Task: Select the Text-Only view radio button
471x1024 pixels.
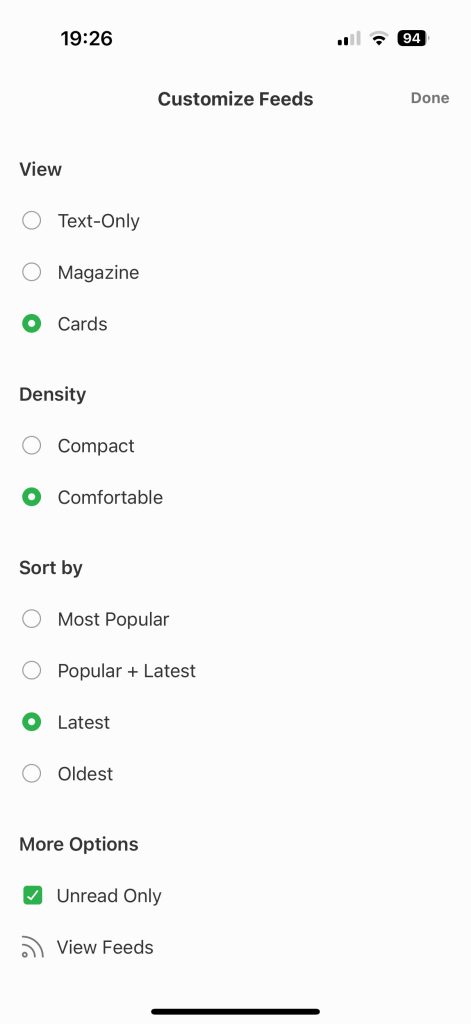Action: (x=31, y=221)
